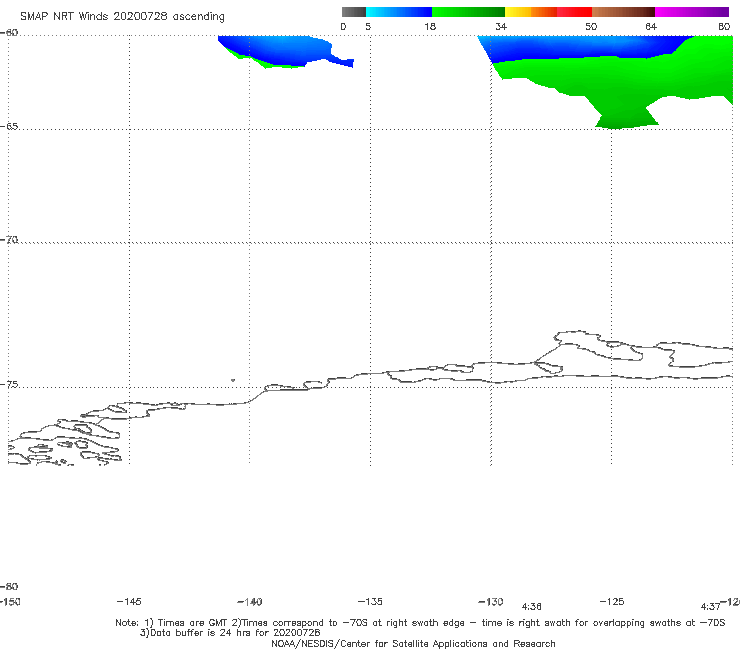This screenshot has width=740, height=650.
Task: Click the '-145' longitude axis label
Action: (129, 601)
